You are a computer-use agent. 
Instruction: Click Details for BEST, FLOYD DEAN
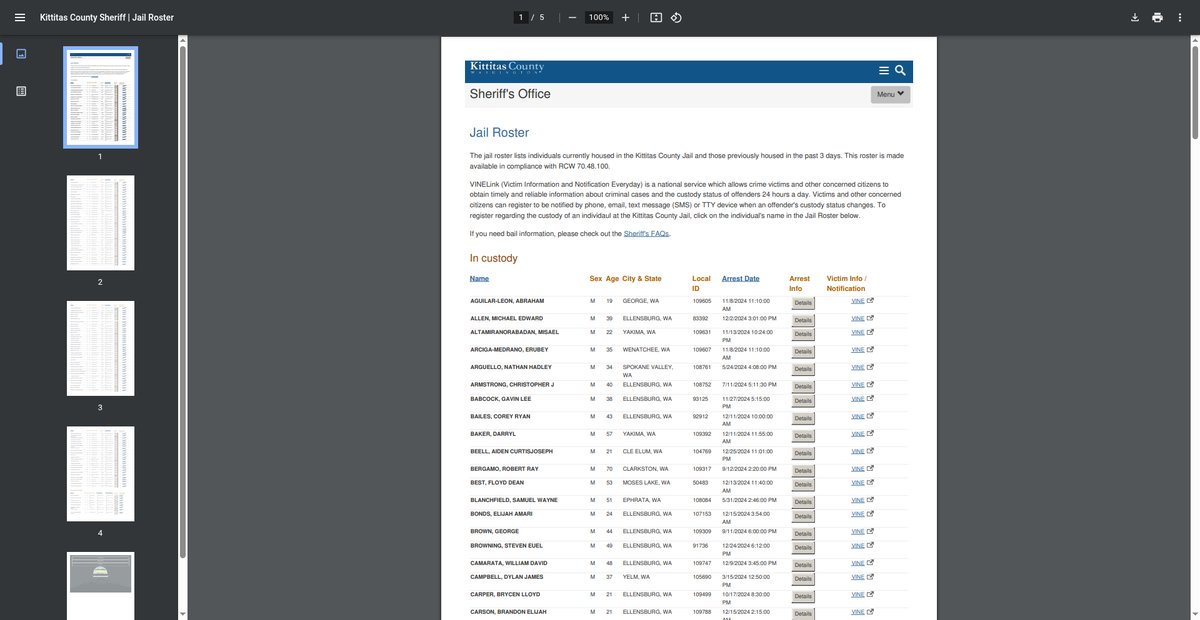tap(803, 485)
